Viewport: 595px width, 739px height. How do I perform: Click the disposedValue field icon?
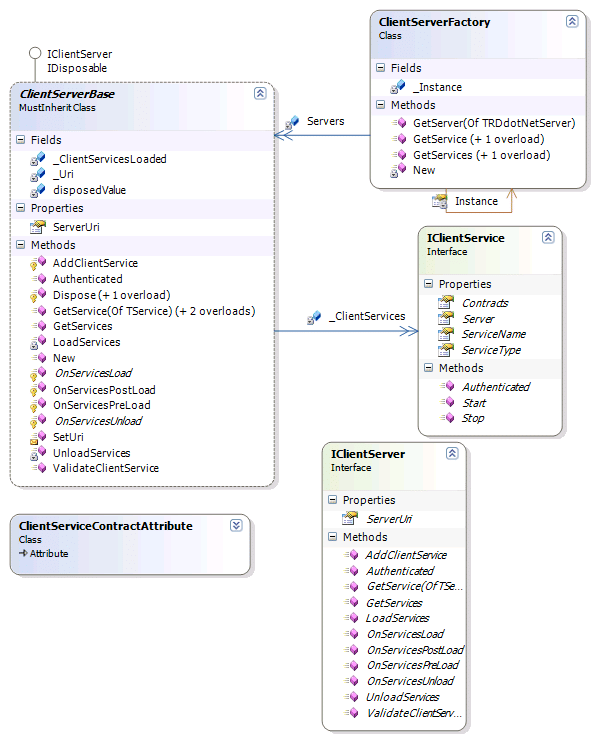tap(38, 190)
